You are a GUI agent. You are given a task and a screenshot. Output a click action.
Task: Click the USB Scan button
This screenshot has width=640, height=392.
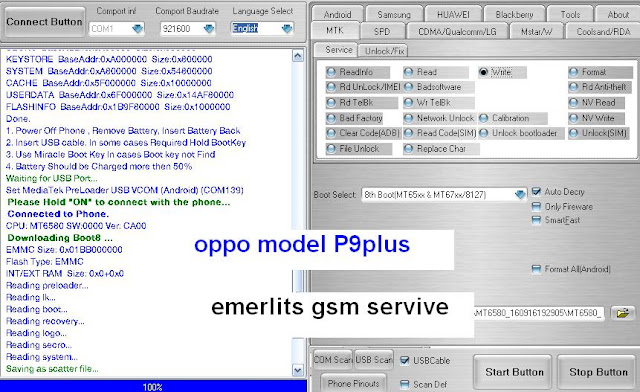[373, 360]
